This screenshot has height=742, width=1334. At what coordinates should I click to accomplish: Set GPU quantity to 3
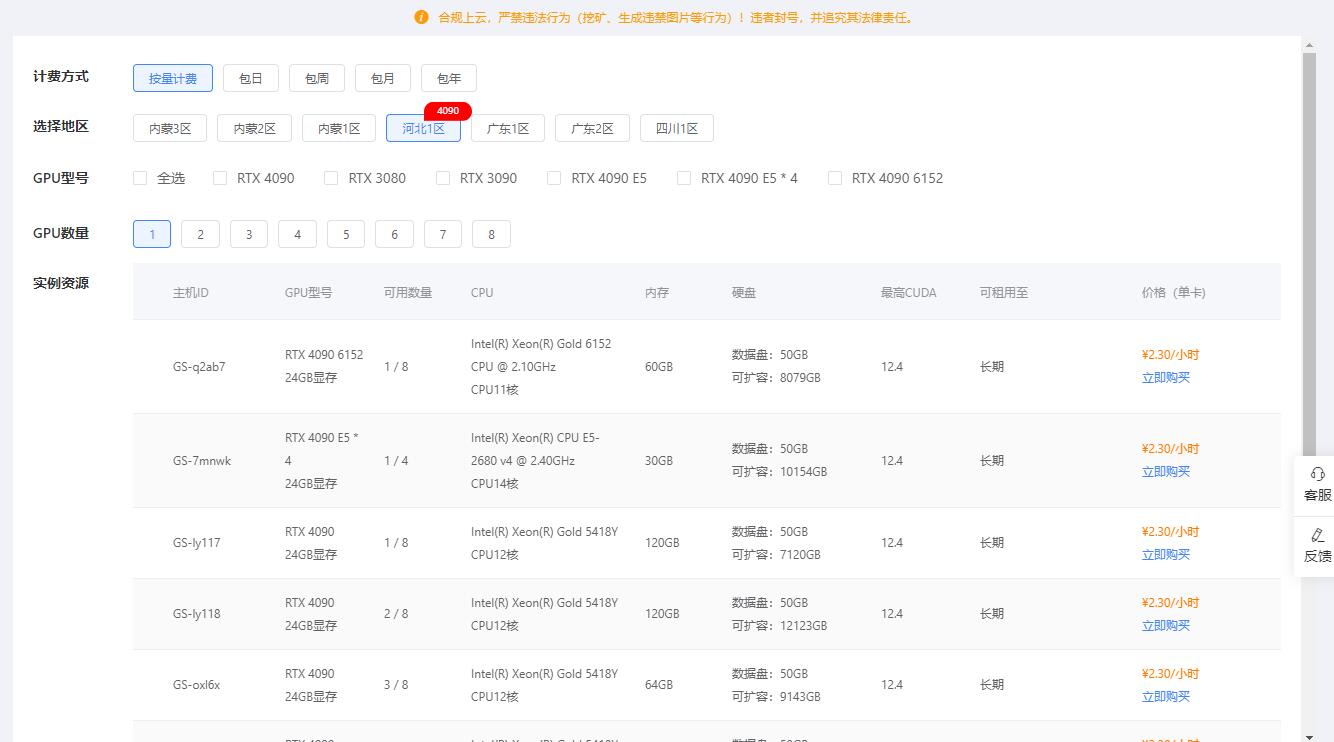coord(249,234)
